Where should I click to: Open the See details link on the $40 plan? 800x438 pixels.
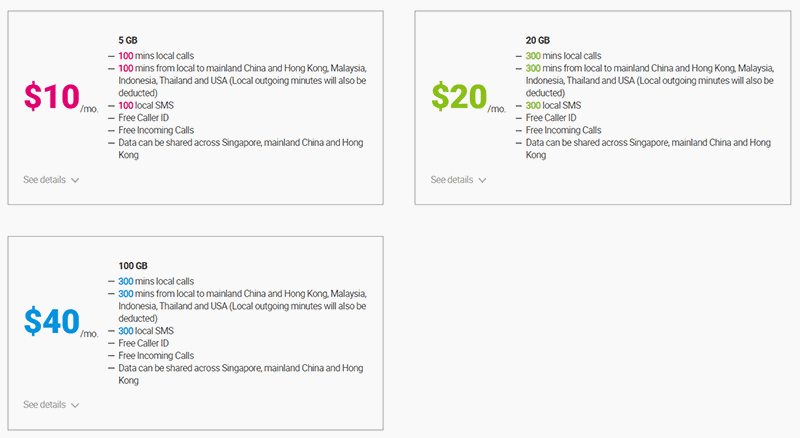[x=44, y=405]
